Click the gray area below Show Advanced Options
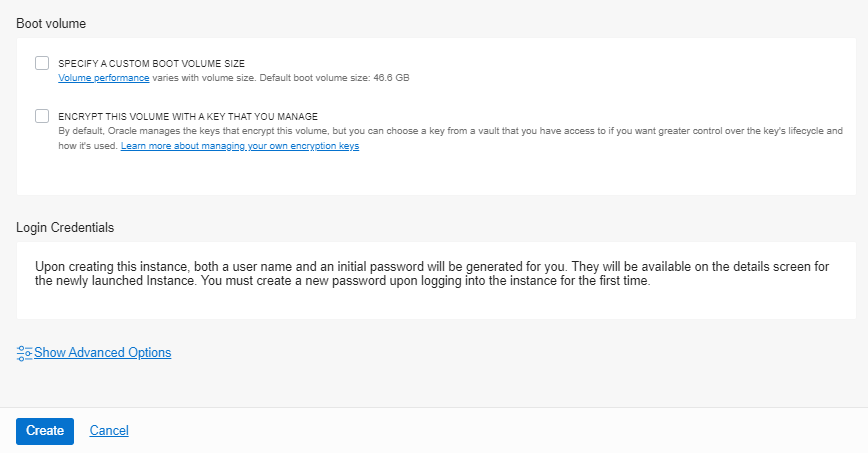868x453 pixels. pos(400,385)
